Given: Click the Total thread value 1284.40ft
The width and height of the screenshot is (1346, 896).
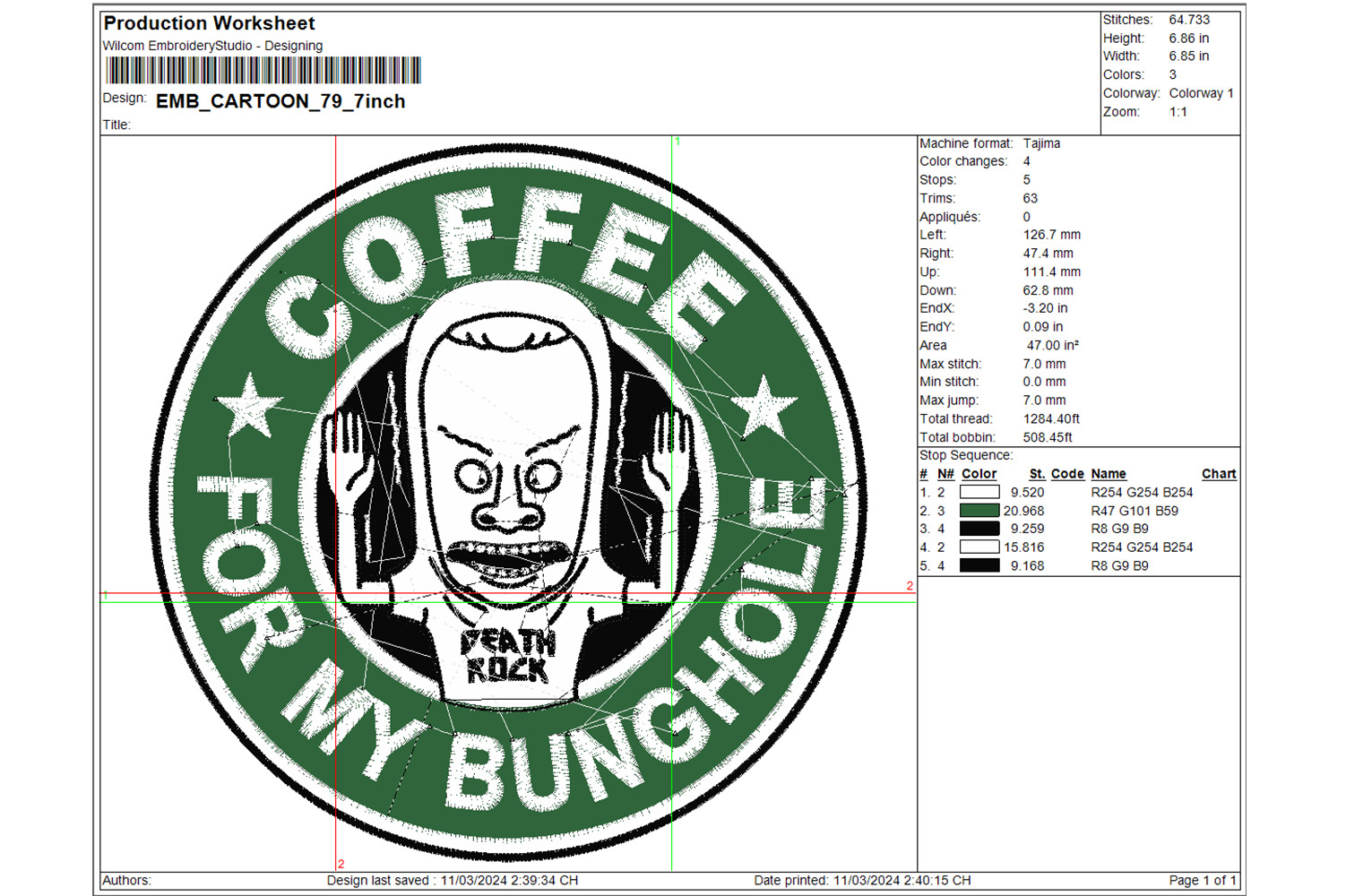Looking at the screenshot, I should coord(1052,418).
